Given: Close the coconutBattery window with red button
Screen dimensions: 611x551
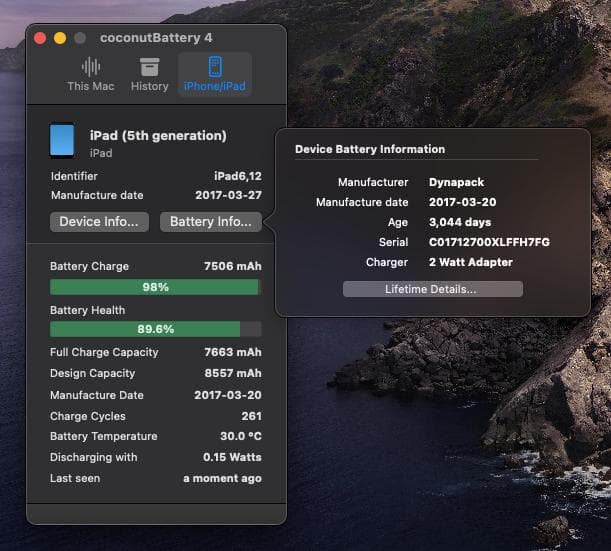Looking at the screenshot, I should coord(40,38).
